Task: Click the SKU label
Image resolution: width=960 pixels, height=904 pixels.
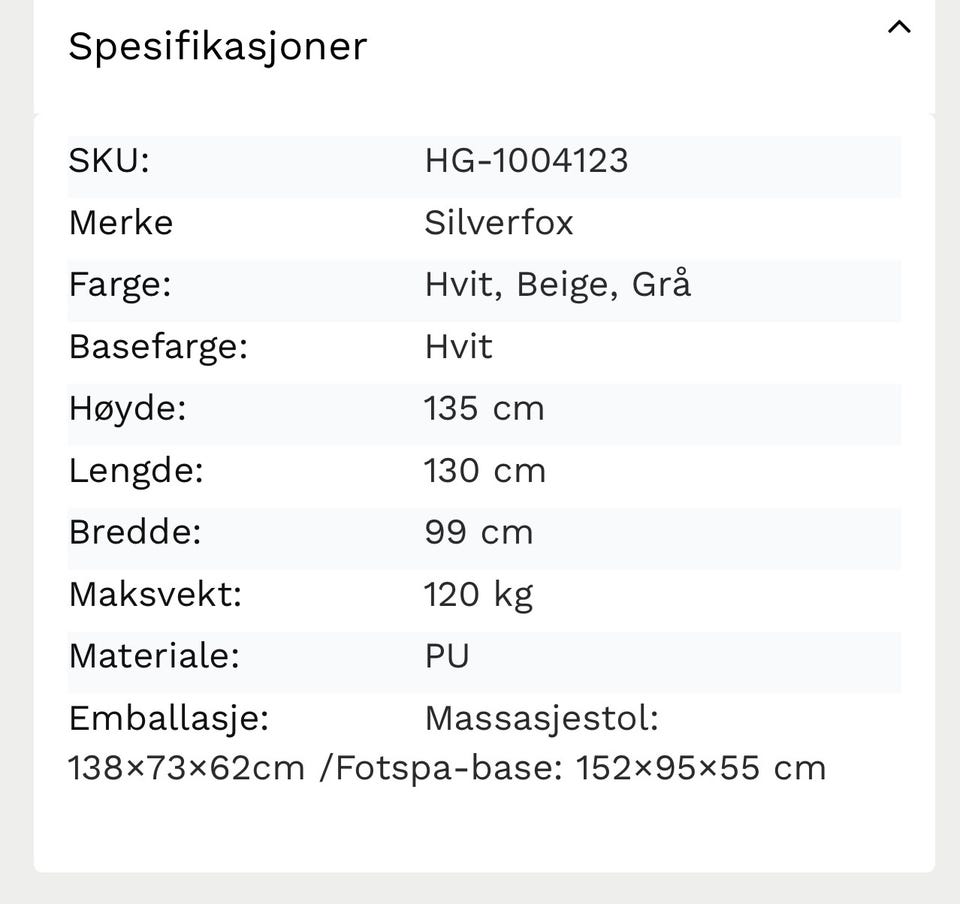Action: point(109,160)
